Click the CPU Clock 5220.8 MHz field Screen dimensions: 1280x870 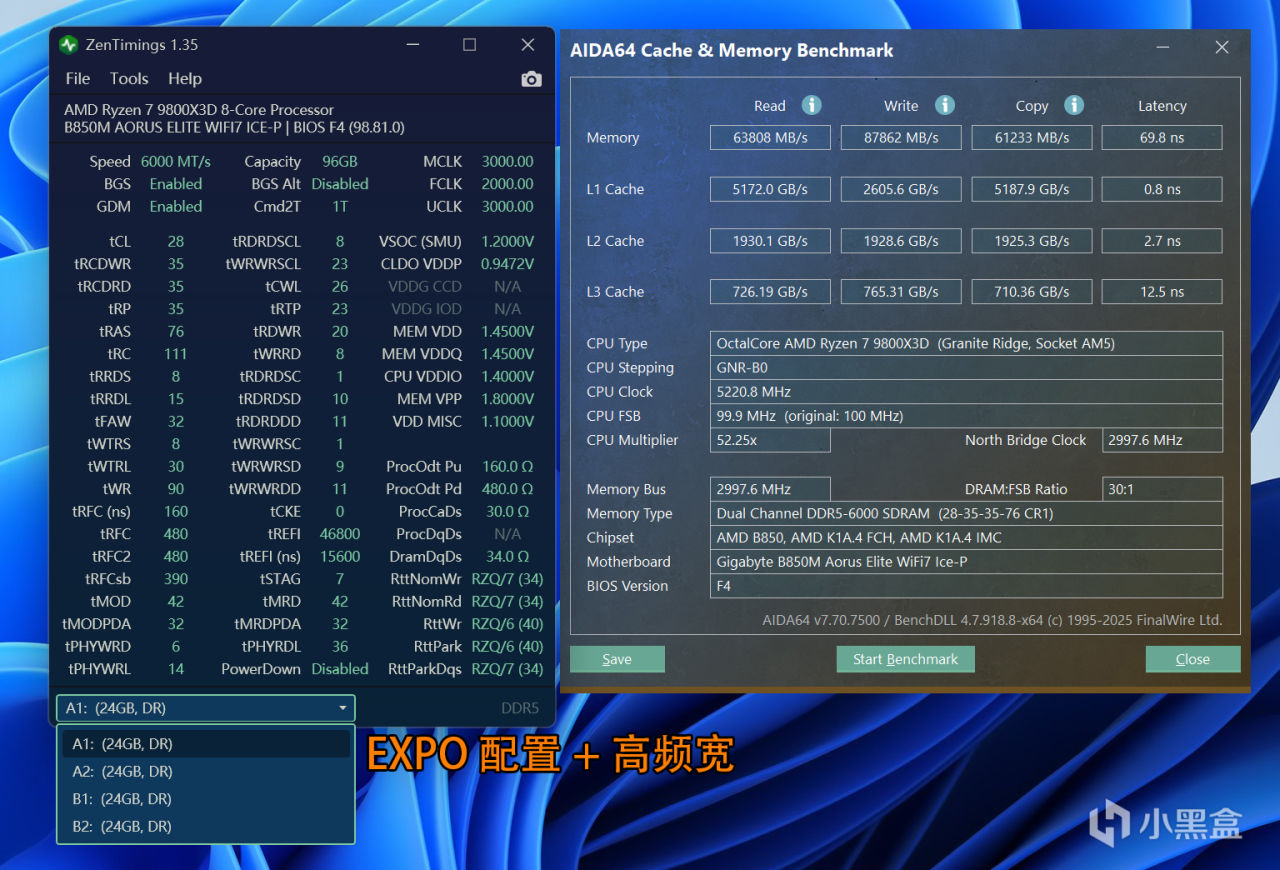966,391
